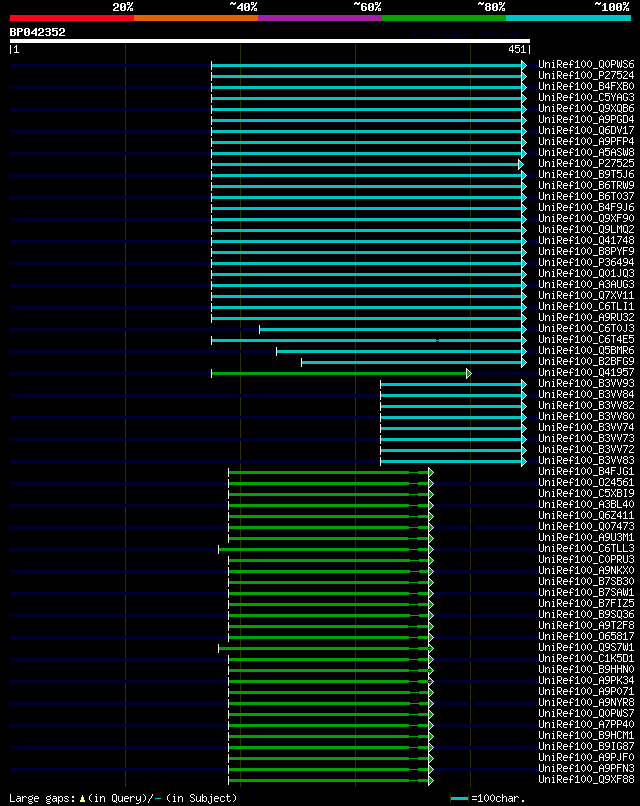Screen dimensions: 640x806
Task: Click the green alignment bar for UniRef100_C6TLL3
Action: point(324,549)
